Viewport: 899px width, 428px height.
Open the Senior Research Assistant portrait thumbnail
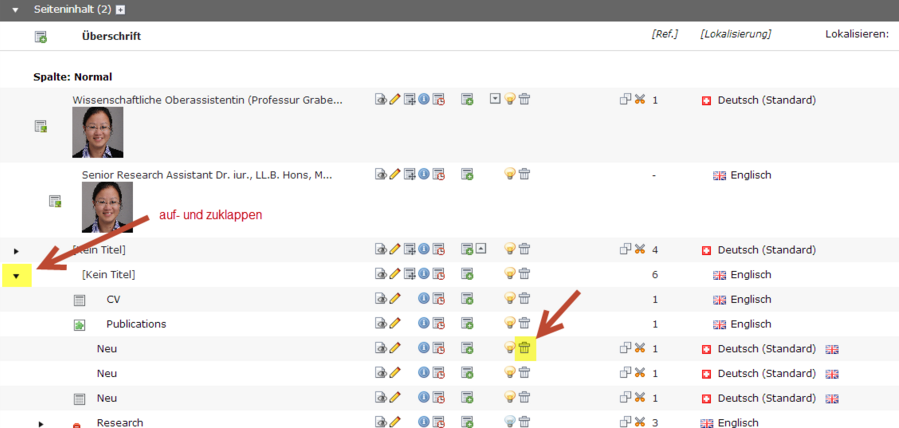[107, 207]
